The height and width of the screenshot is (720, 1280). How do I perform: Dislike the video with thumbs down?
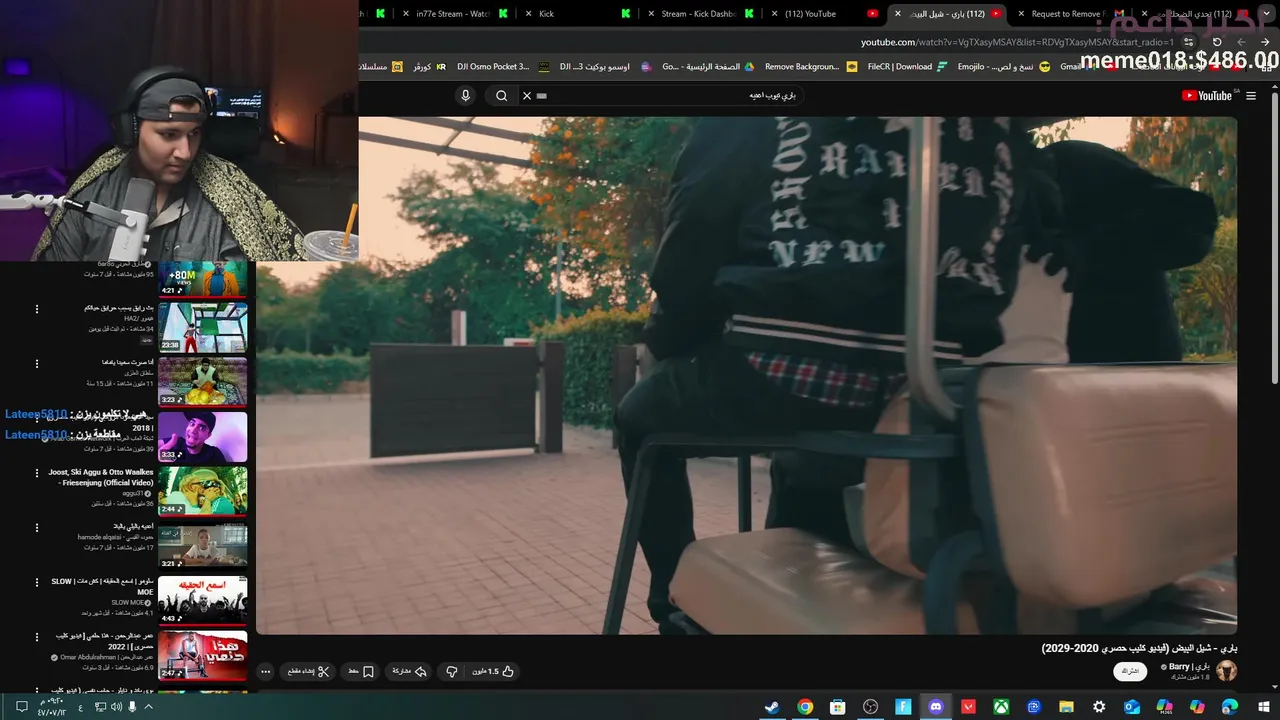point(452,672)
